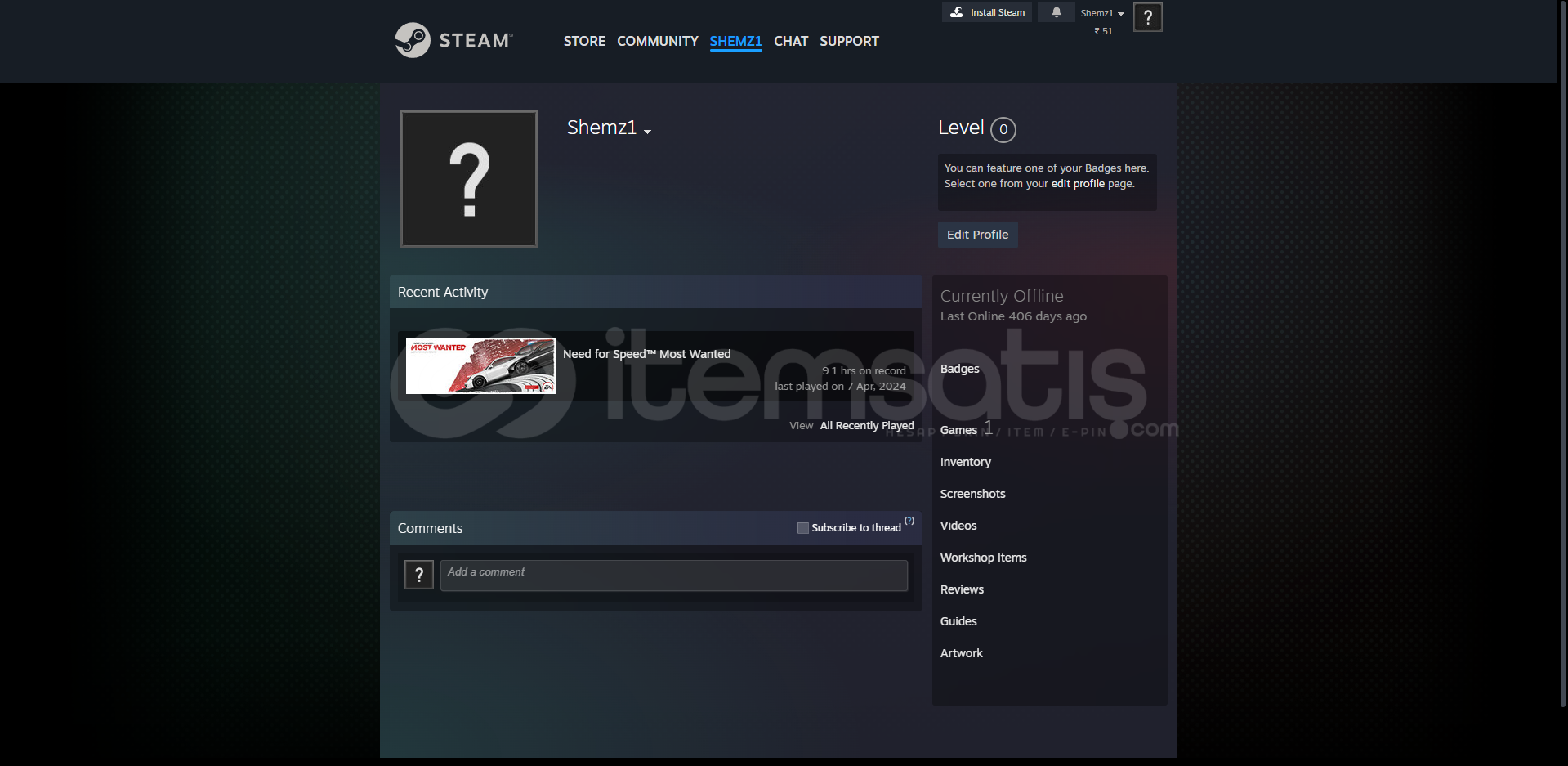Toggle the Subscribe to thread checkbox

pyautogui.click(x=802, y=528)
